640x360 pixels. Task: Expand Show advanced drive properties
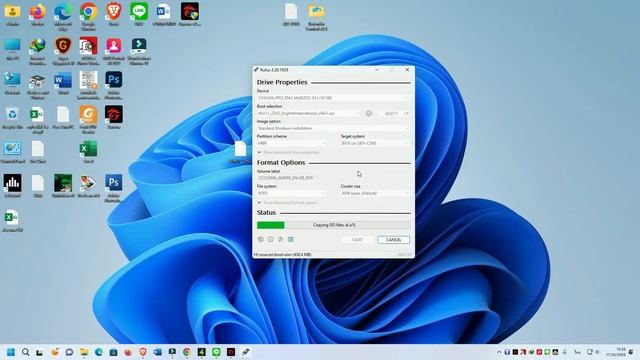288,152
